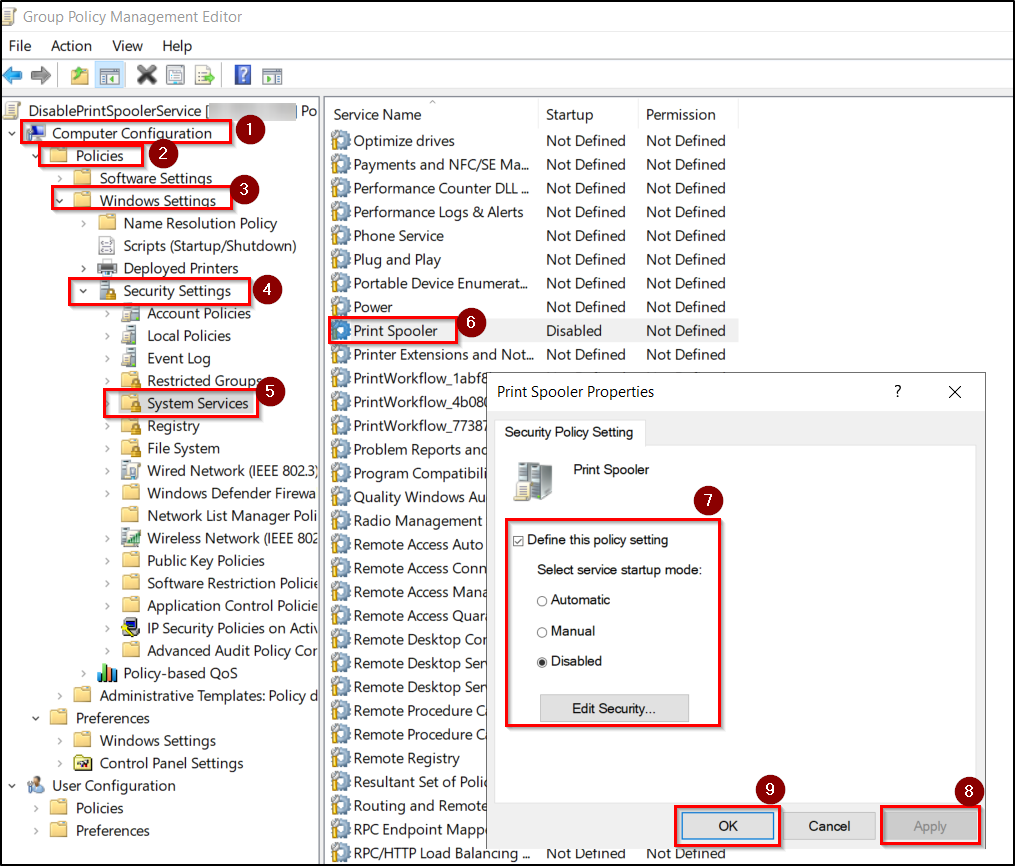This screenshot has height=866, width=1015.
Task: Select Restricted Groups in tree
Action: tap(205, 381)
